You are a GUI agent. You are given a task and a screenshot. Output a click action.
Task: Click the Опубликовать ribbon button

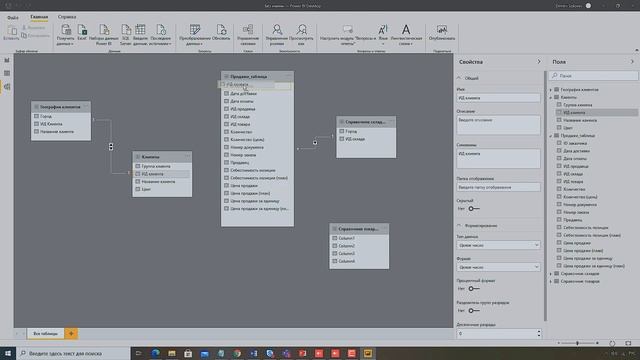click(442, 33)
